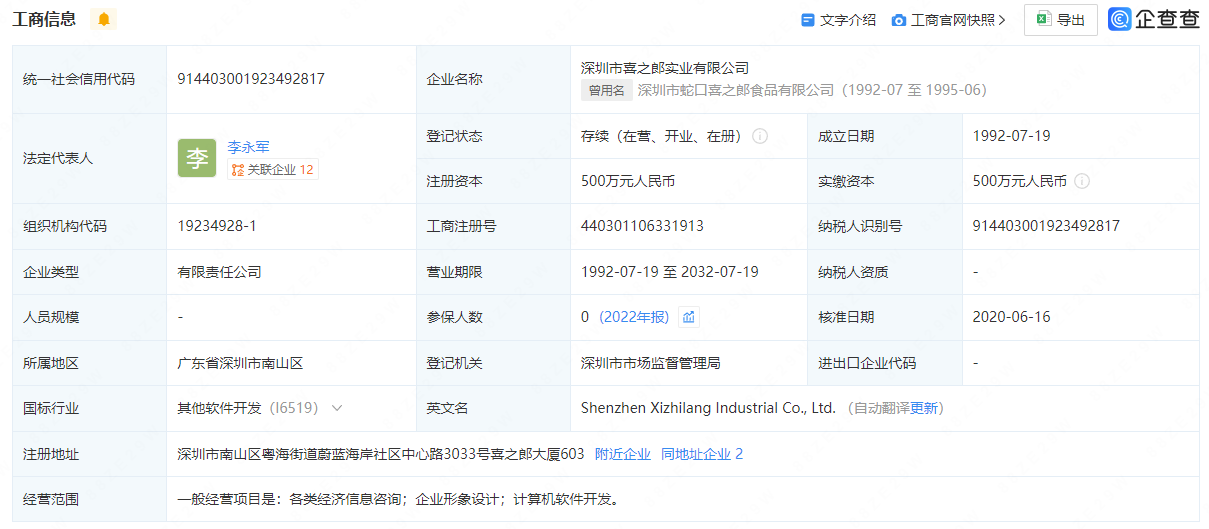Click the 导出 export button

pyautogui.click(x=1060, y=19)
